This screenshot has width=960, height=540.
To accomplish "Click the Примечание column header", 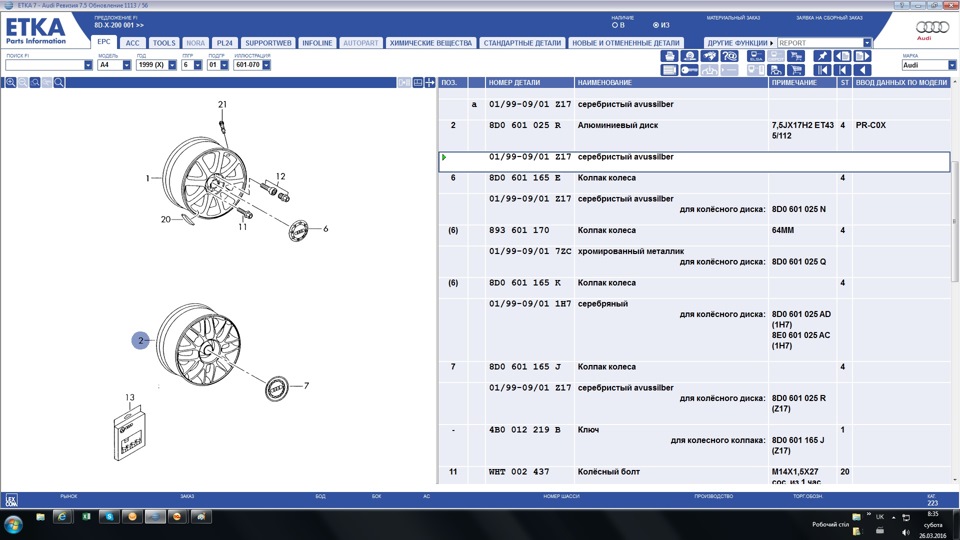I will point(802,82).
